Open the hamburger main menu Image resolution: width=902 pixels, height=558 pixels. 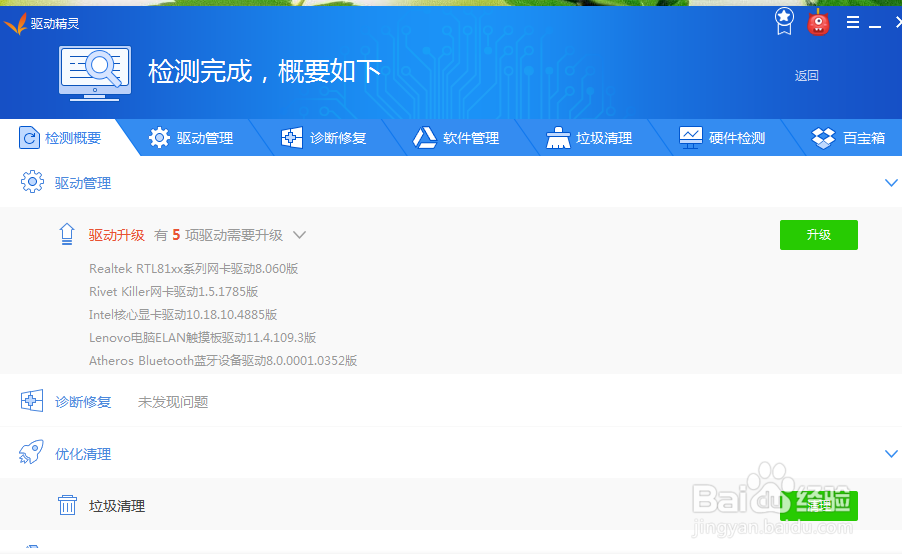853,22
